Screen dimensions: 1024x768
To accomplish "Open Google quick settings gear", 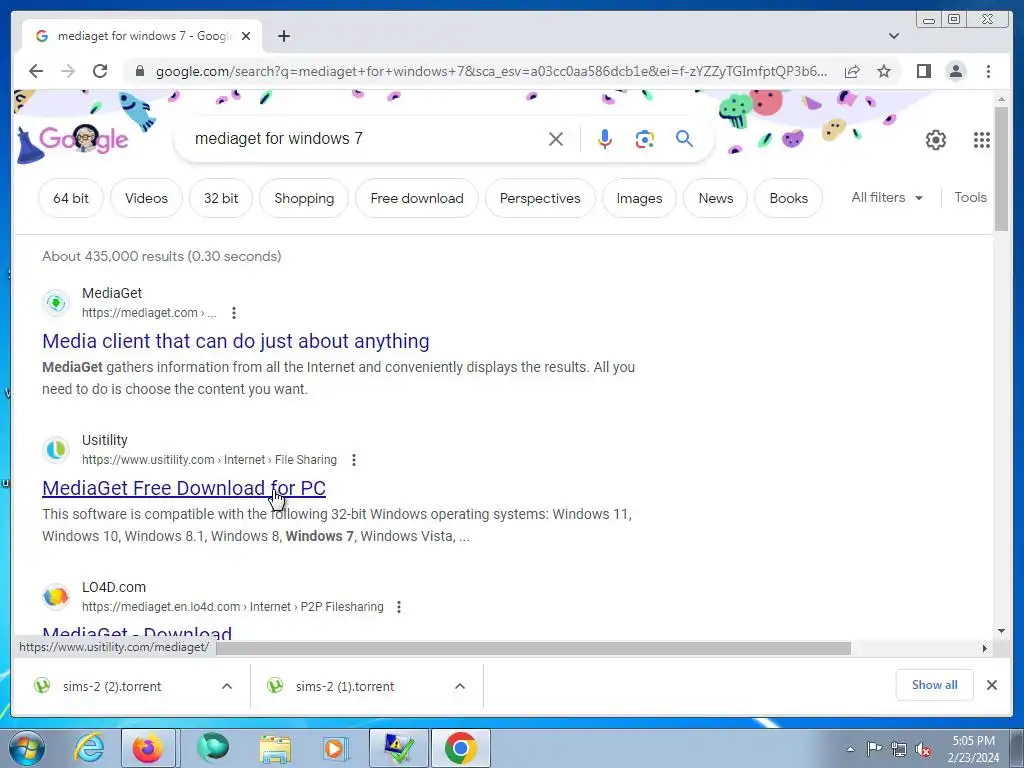I will 936,139.
